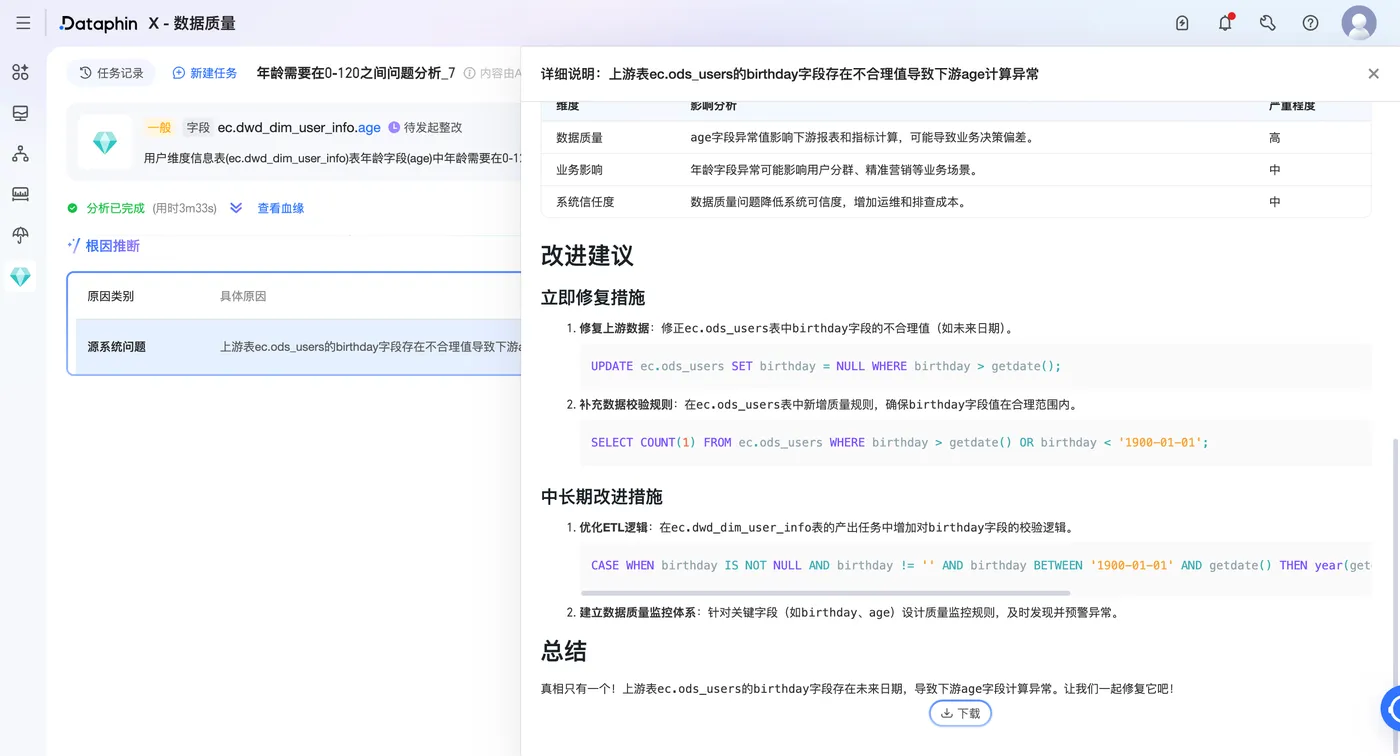The height and width of the screenshot is (756, 1400).
Task: Click the 立即修复措施 subheading
Action: point(593,298)
